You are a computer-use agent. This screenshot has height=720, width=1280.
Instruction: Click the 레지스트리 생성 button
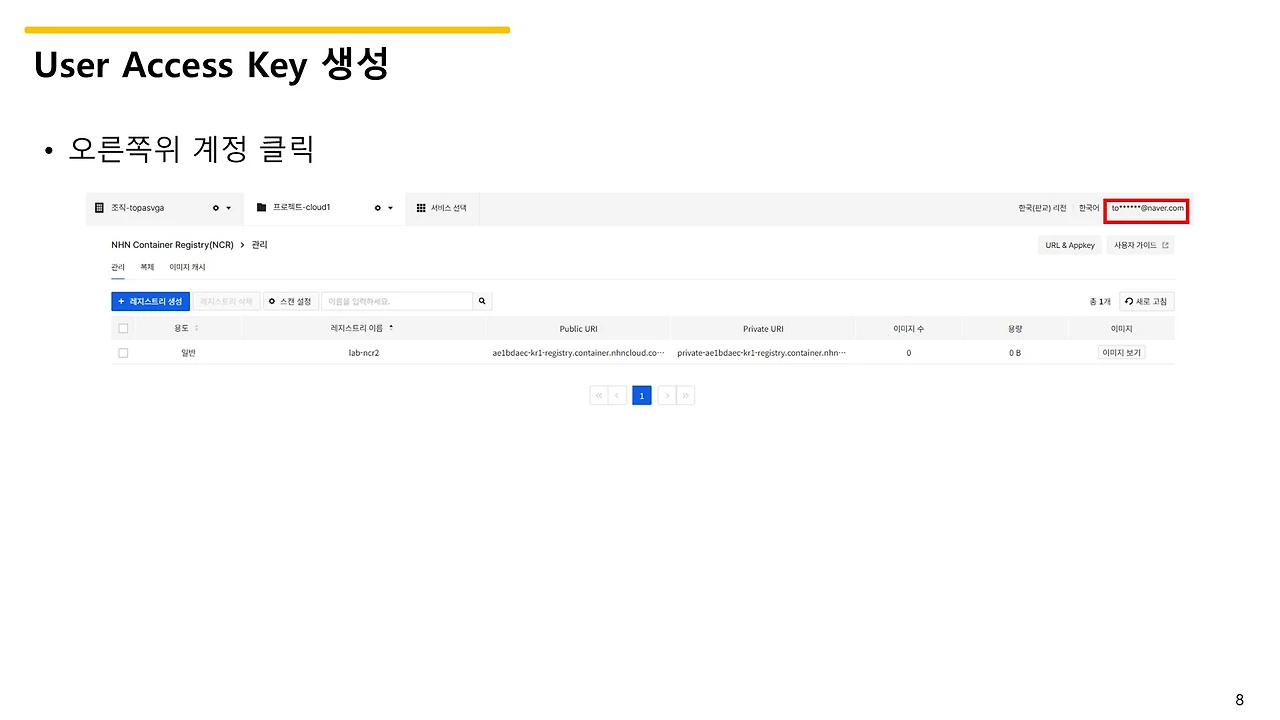[150, 301]
